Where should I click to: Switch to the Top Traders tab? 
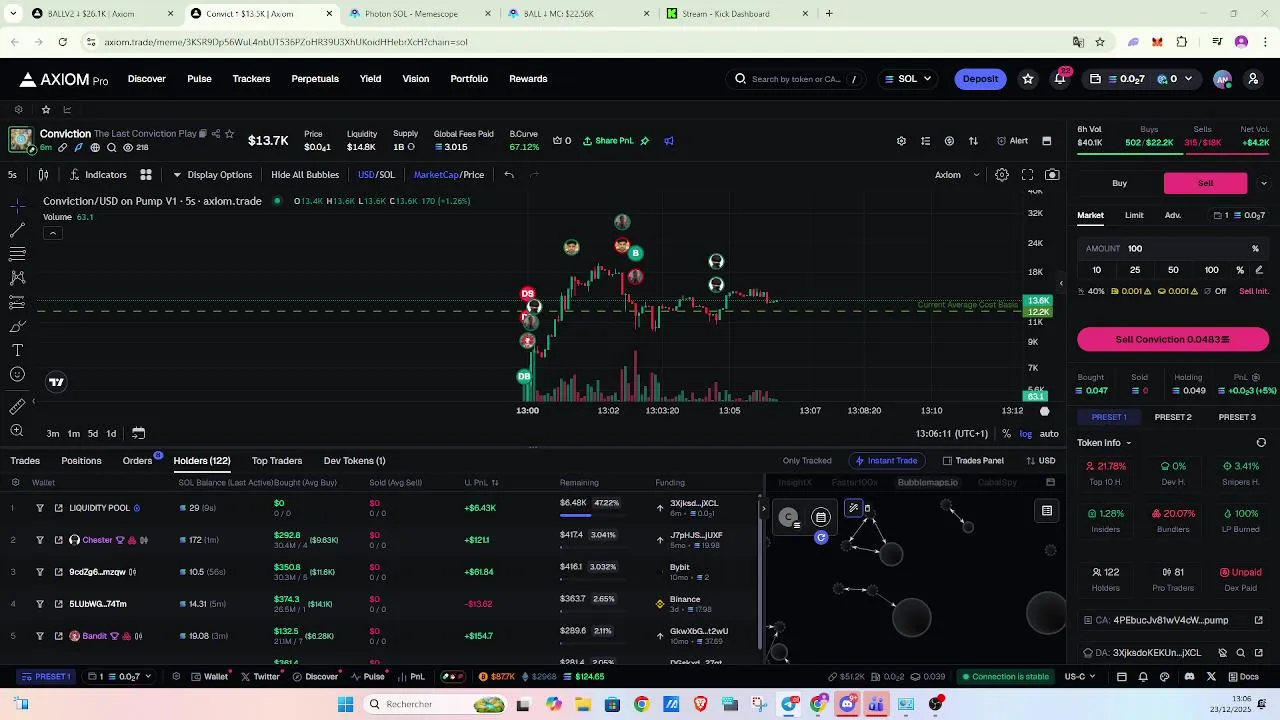277,461
